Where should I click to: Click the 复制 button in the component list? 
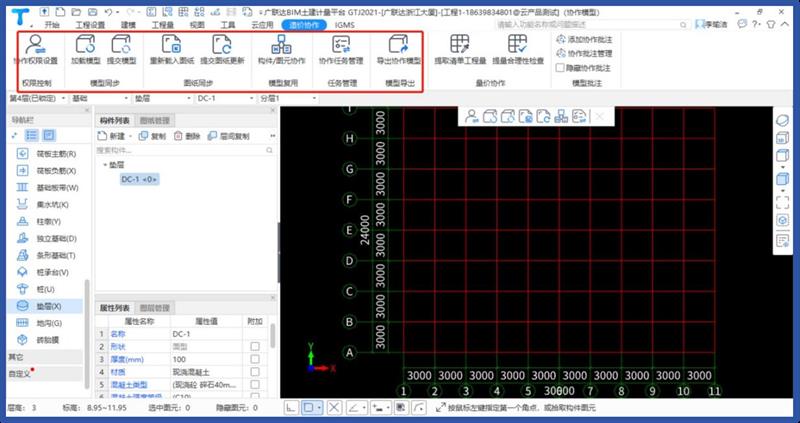pos(152,136)
